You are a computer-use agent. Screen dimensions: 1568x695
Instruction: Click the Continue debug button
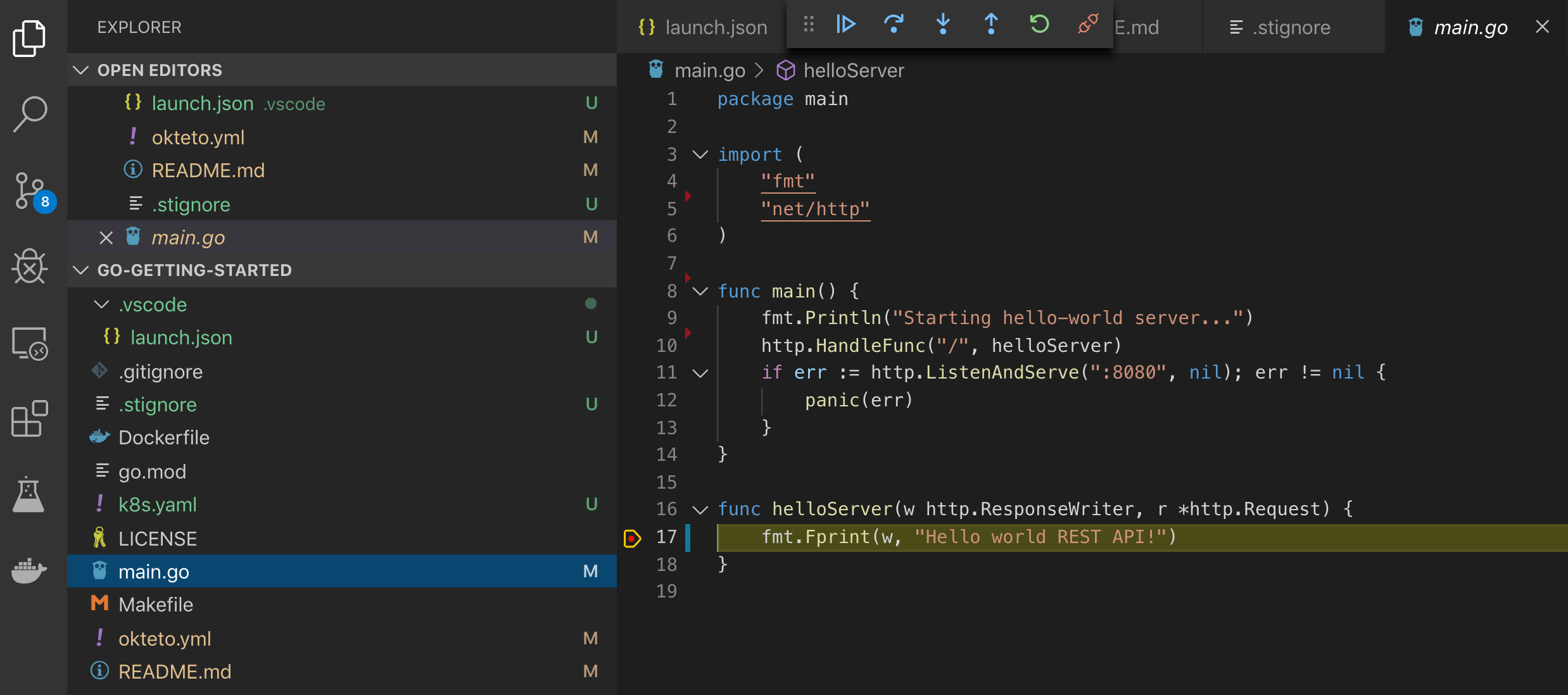click(x=845, y=25)
